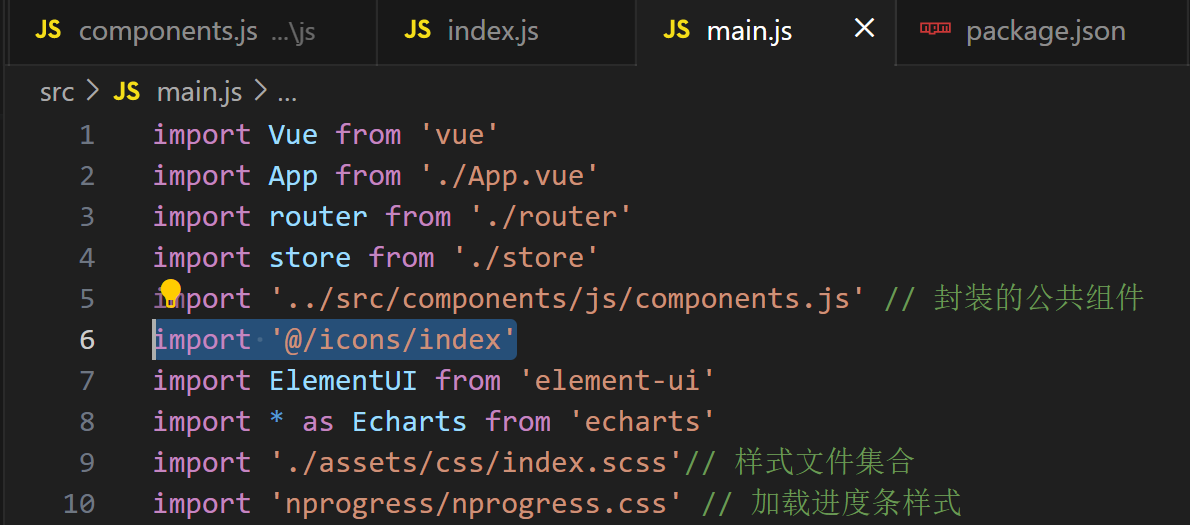Image resolution: width=1190 pixels, height=525 pixels.
Task: Click line number 10 in the gutter
Action: 79,504
